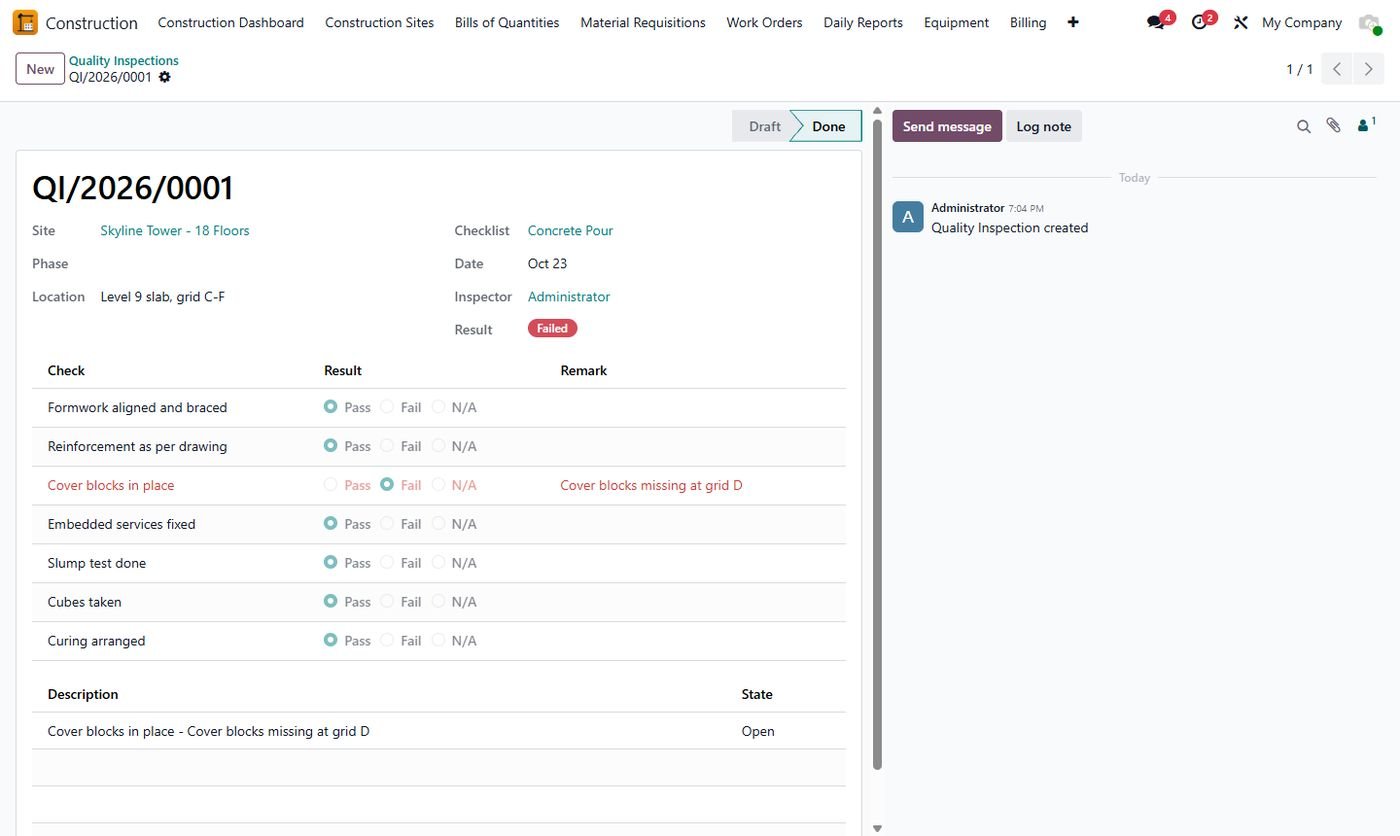Open the gear actions menu for QI/2026/0001
The height and width of the screenshot is (836, 1400).
point(165,77)
